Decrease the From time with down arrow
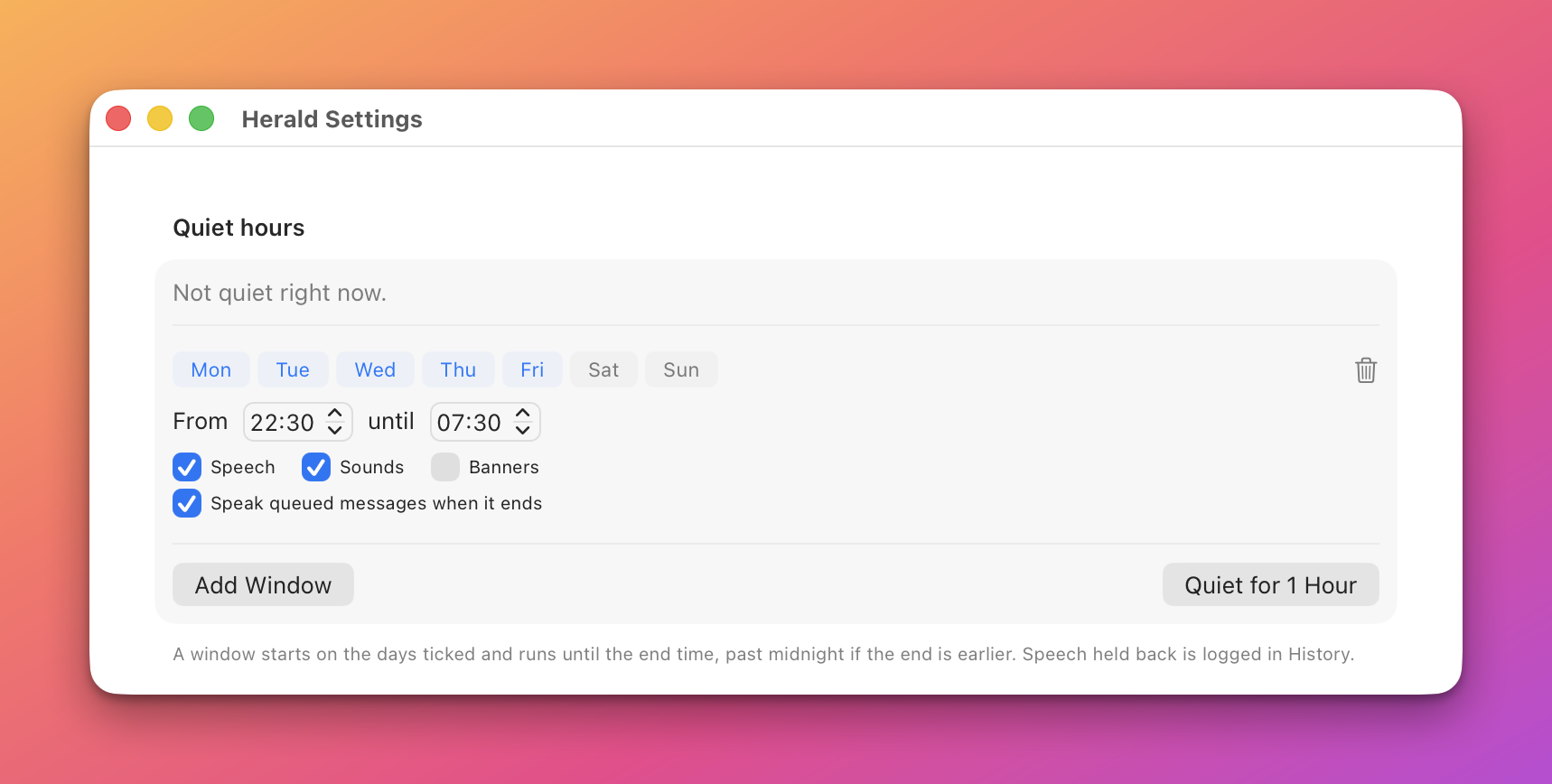 click(335, 431)
